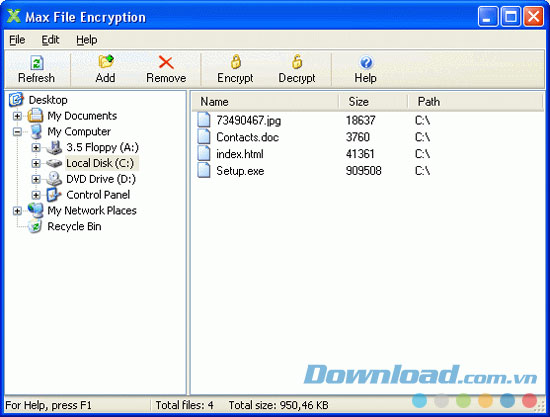Viewport: 550px width, 417px height.
Task: Click the Refresh toolbar icon
Action: 36,63
